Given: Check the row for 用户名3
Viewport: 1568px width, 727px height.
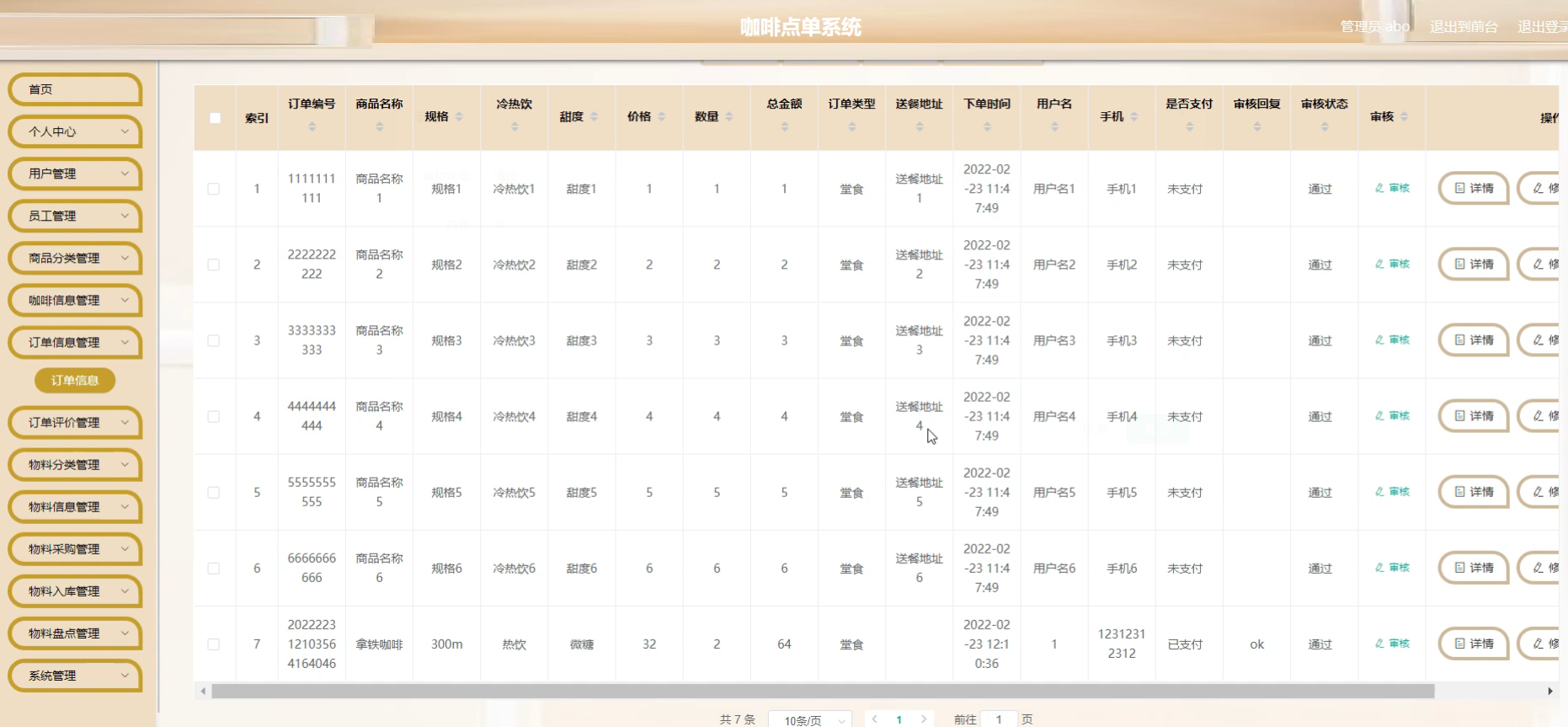Looking at the screenshot, I should [214, 340].
